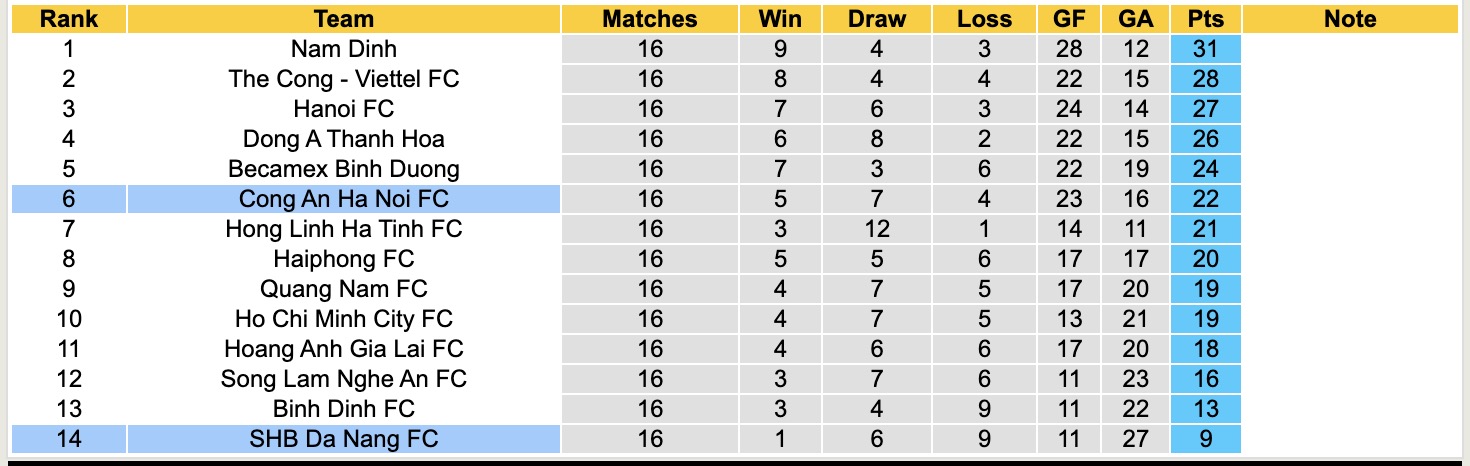
Task: Select Hong Linh Ha Tinh FC team
Action: [344, 229]
